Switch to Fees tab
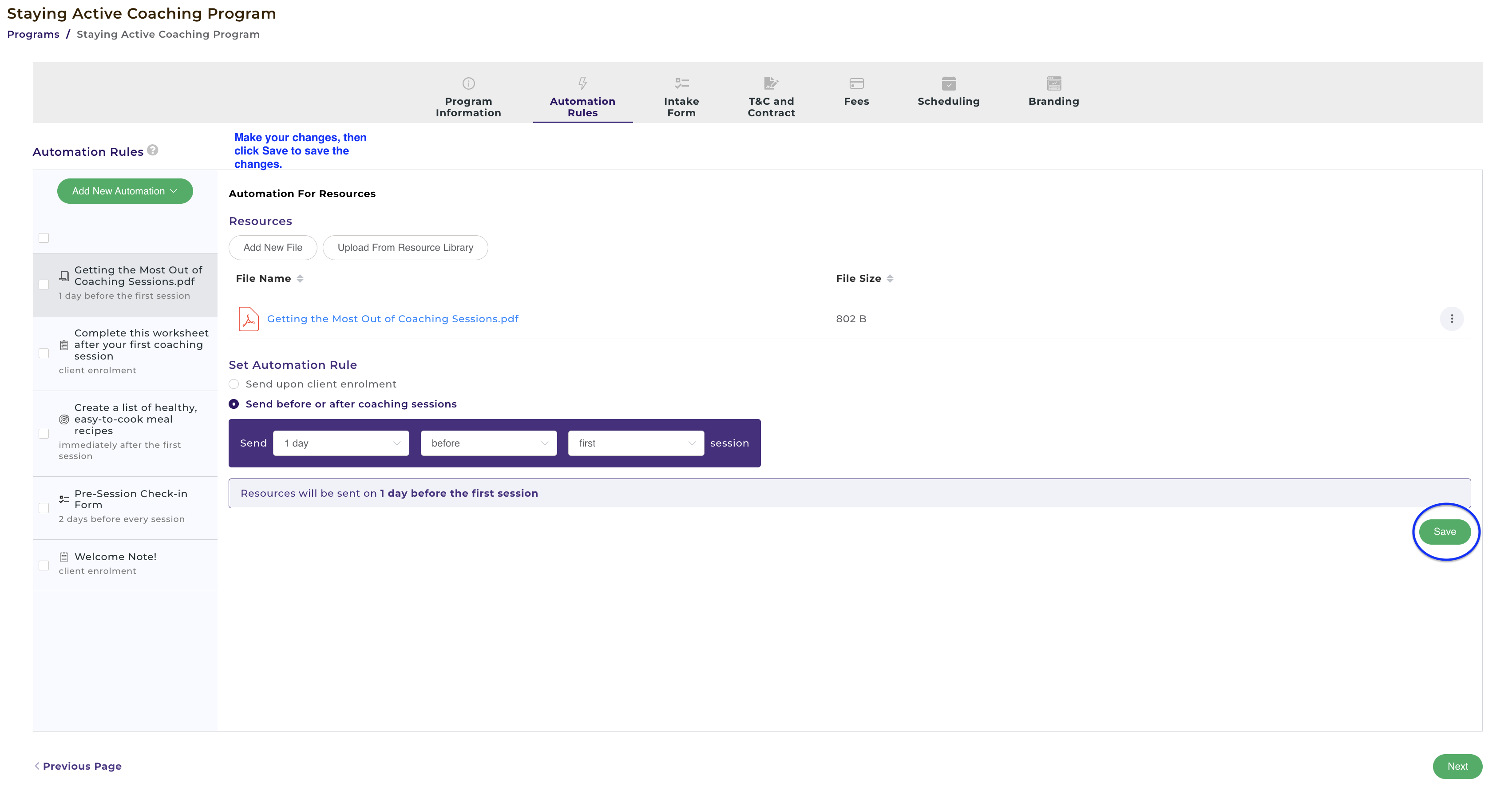 pyautogui.click(x=856, y=91)
